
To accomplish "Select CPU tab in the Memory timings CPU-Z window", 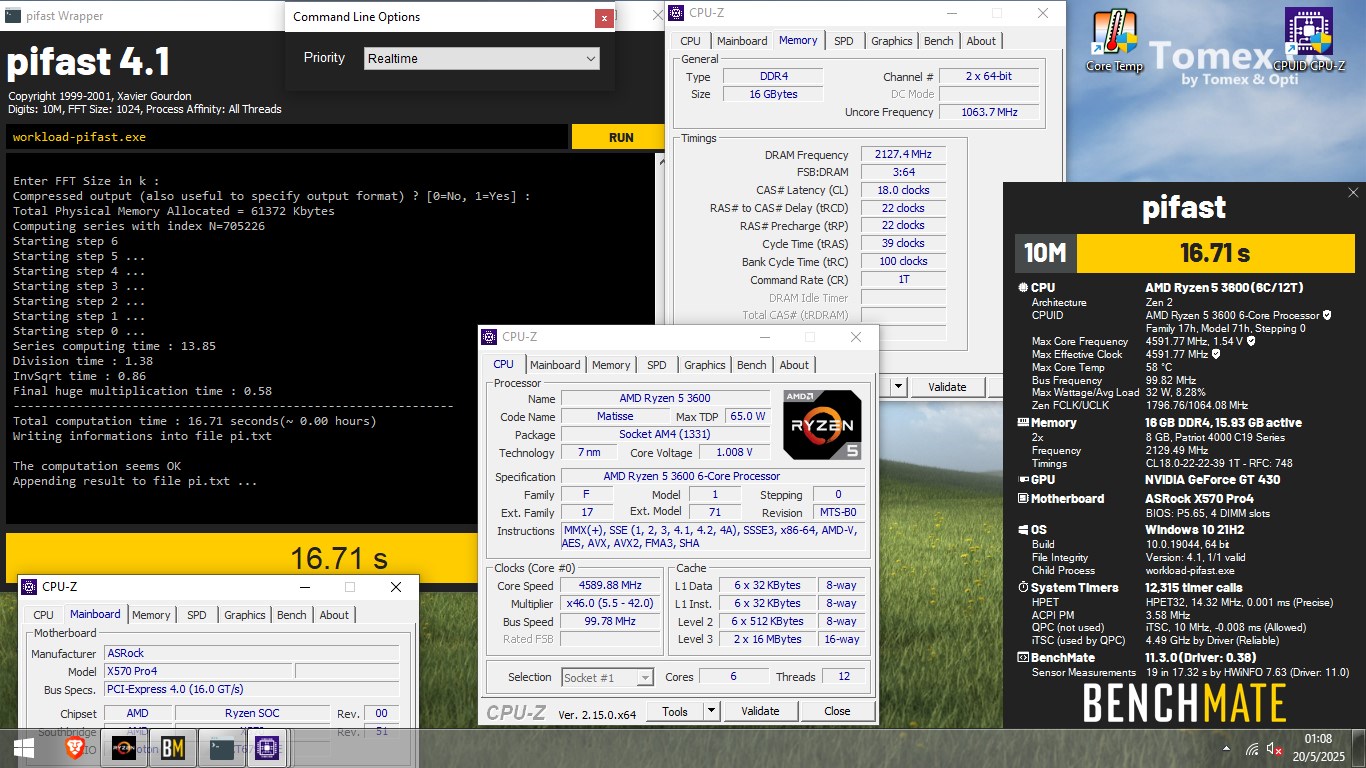I will [690, 41].
